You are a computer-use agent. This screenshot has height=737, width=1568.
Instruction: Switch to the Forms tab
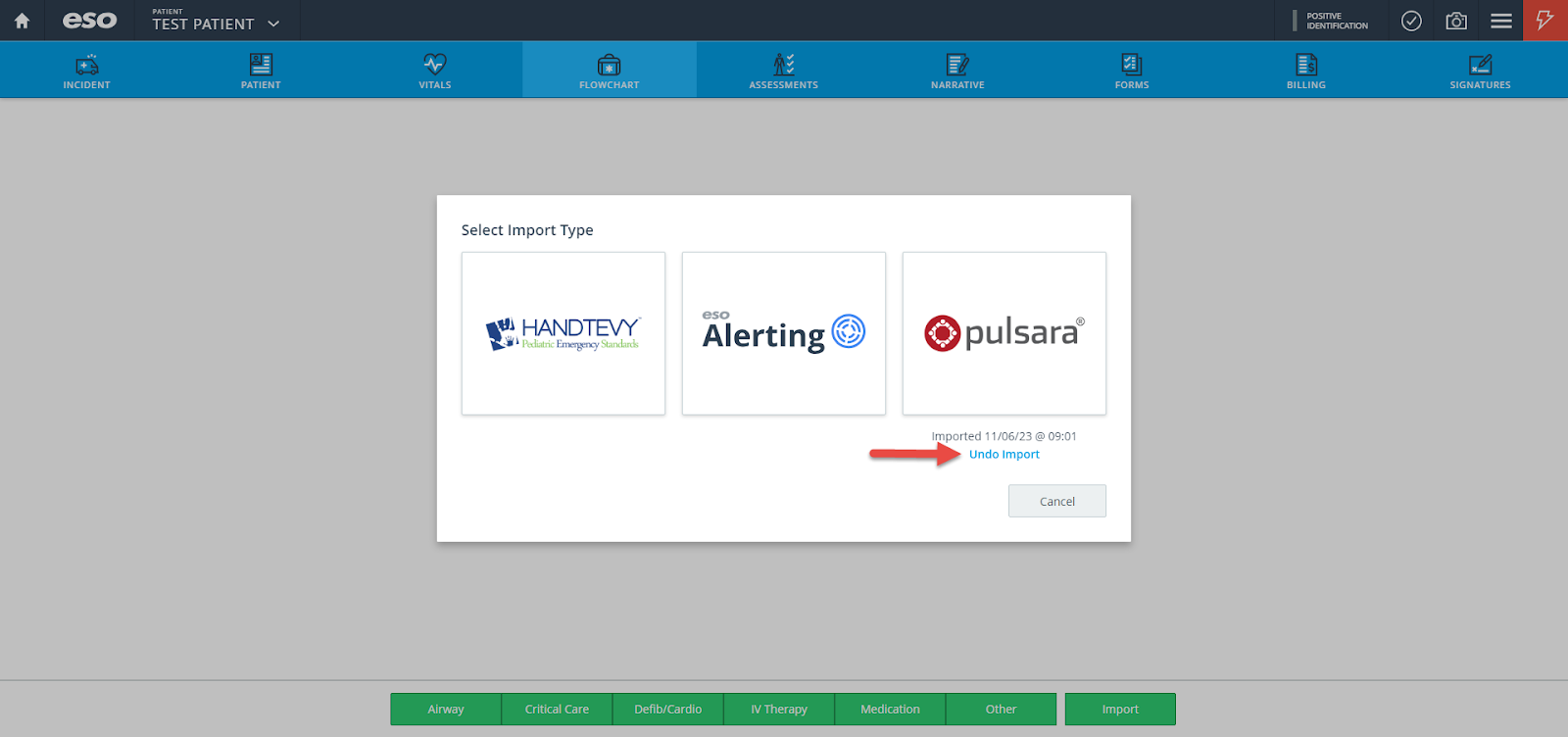[1132, 70]
